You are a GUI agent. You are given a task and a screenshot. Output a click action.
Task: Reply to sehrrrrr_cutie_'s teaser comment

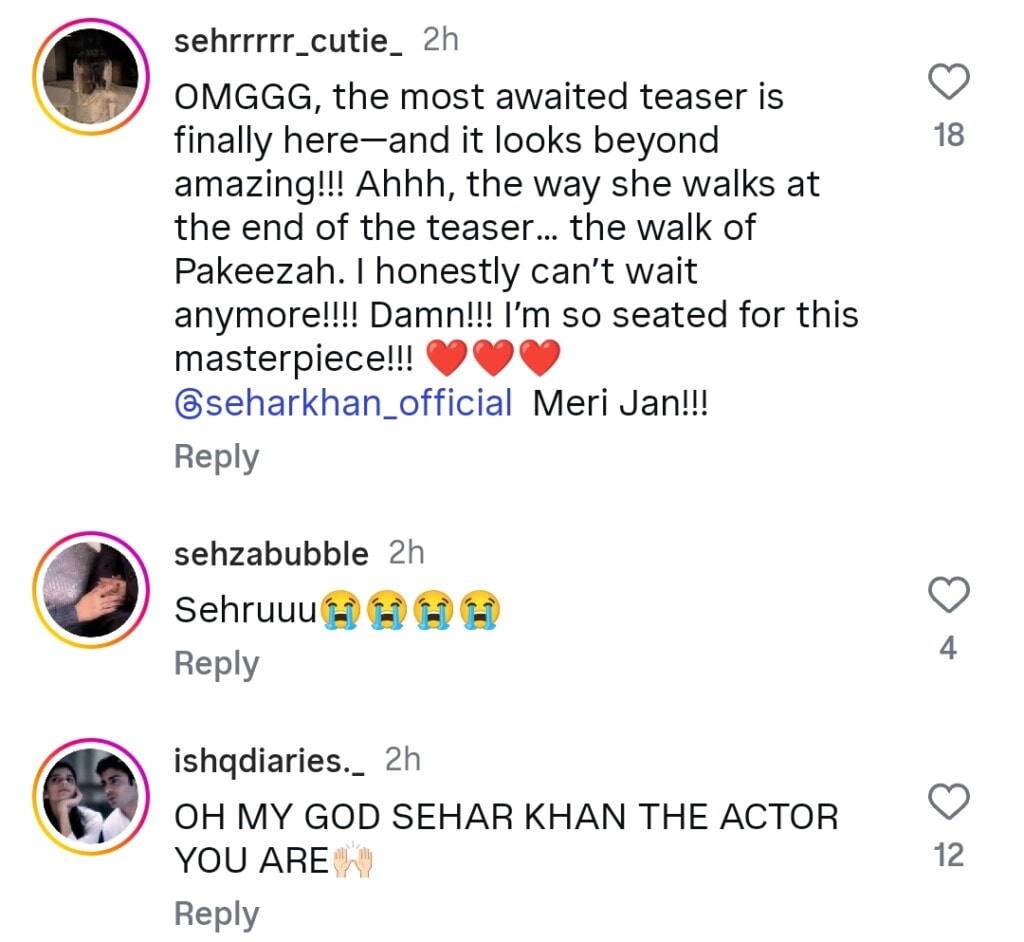point(216,457)
